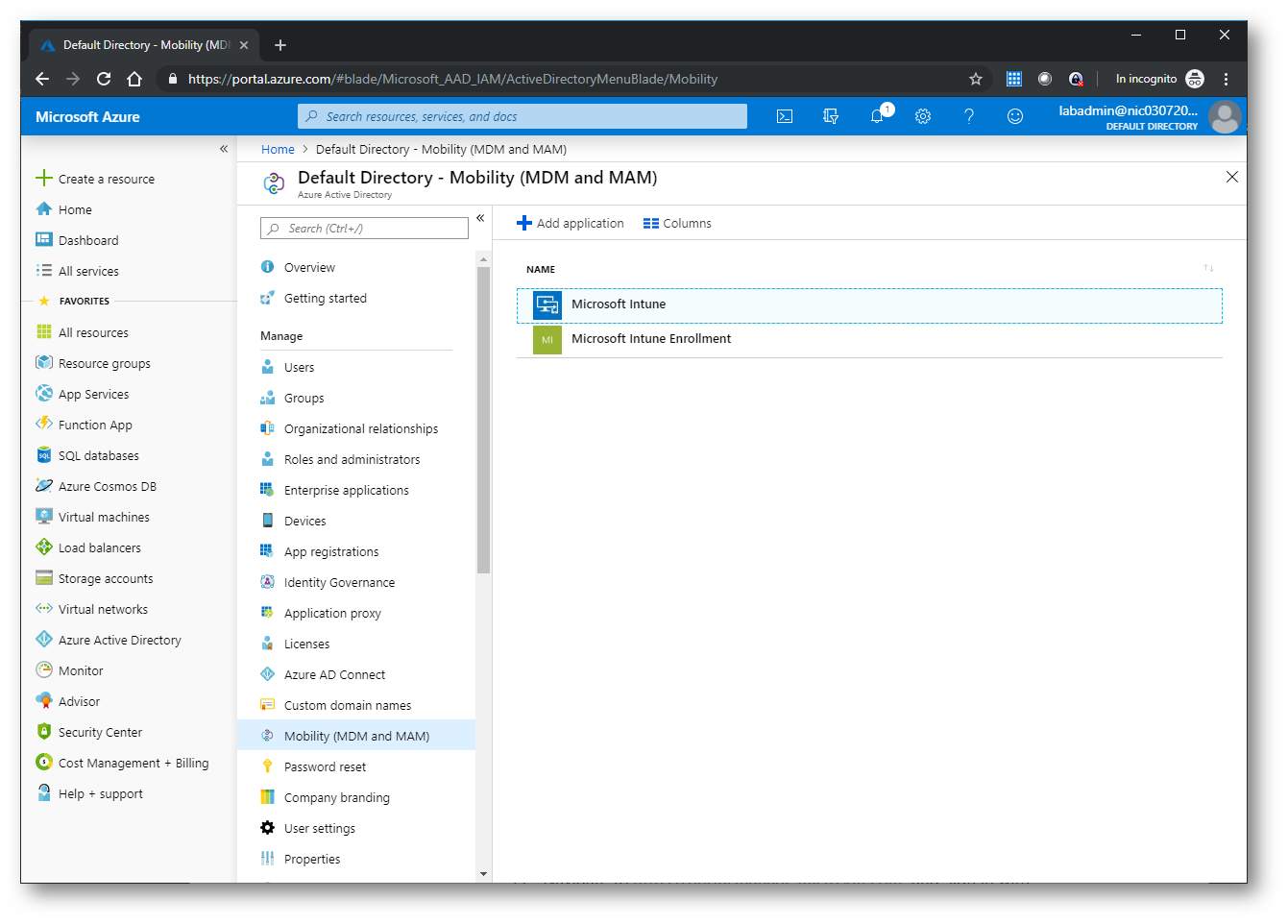Click the browser back arrow
Screen dimensions: 1288x924
tap(41, 79)
